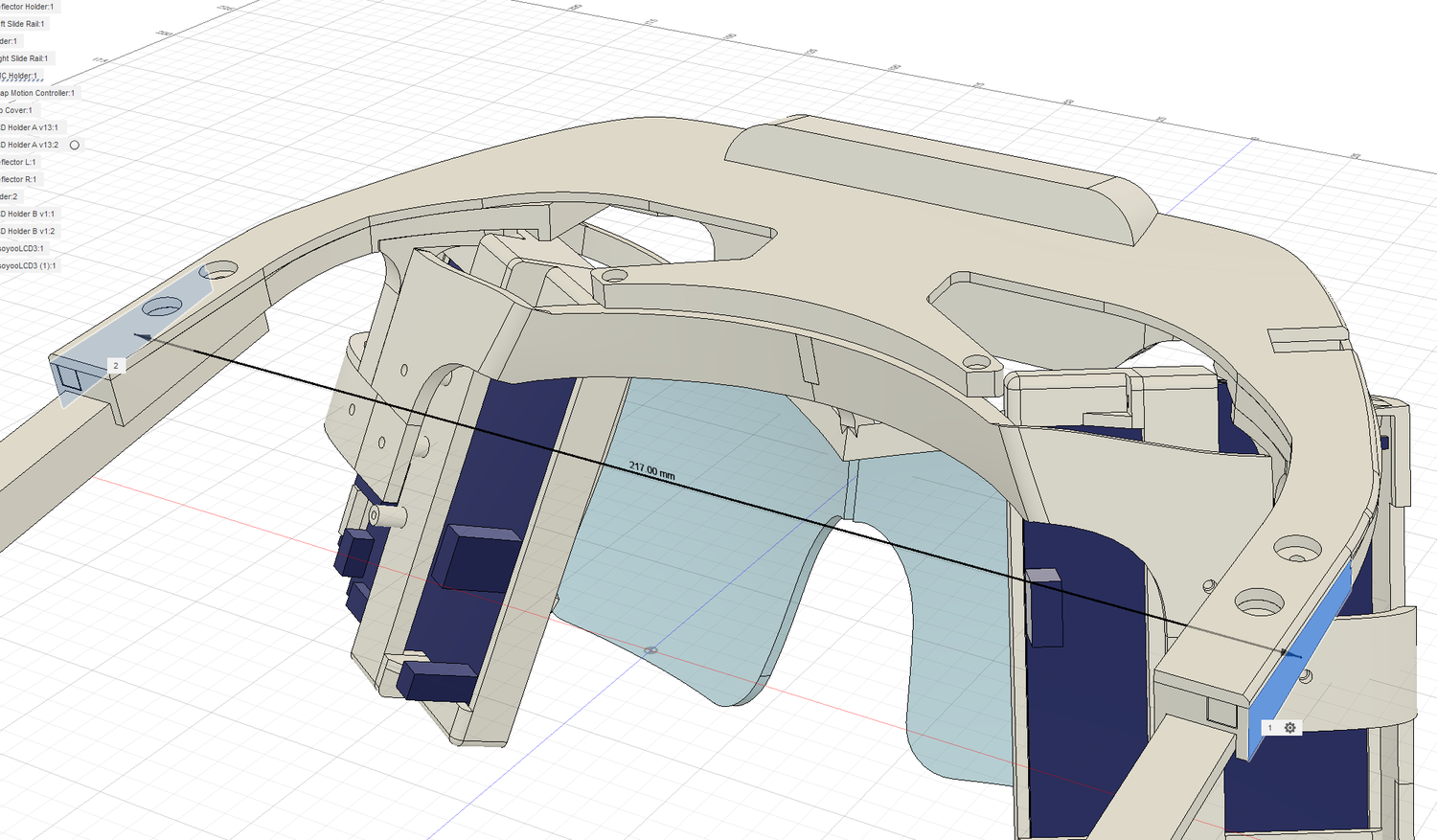Viewport: 1437px width, 840px height.
Task: Select the Reflector L:1 component
Action: pos(18,162)
